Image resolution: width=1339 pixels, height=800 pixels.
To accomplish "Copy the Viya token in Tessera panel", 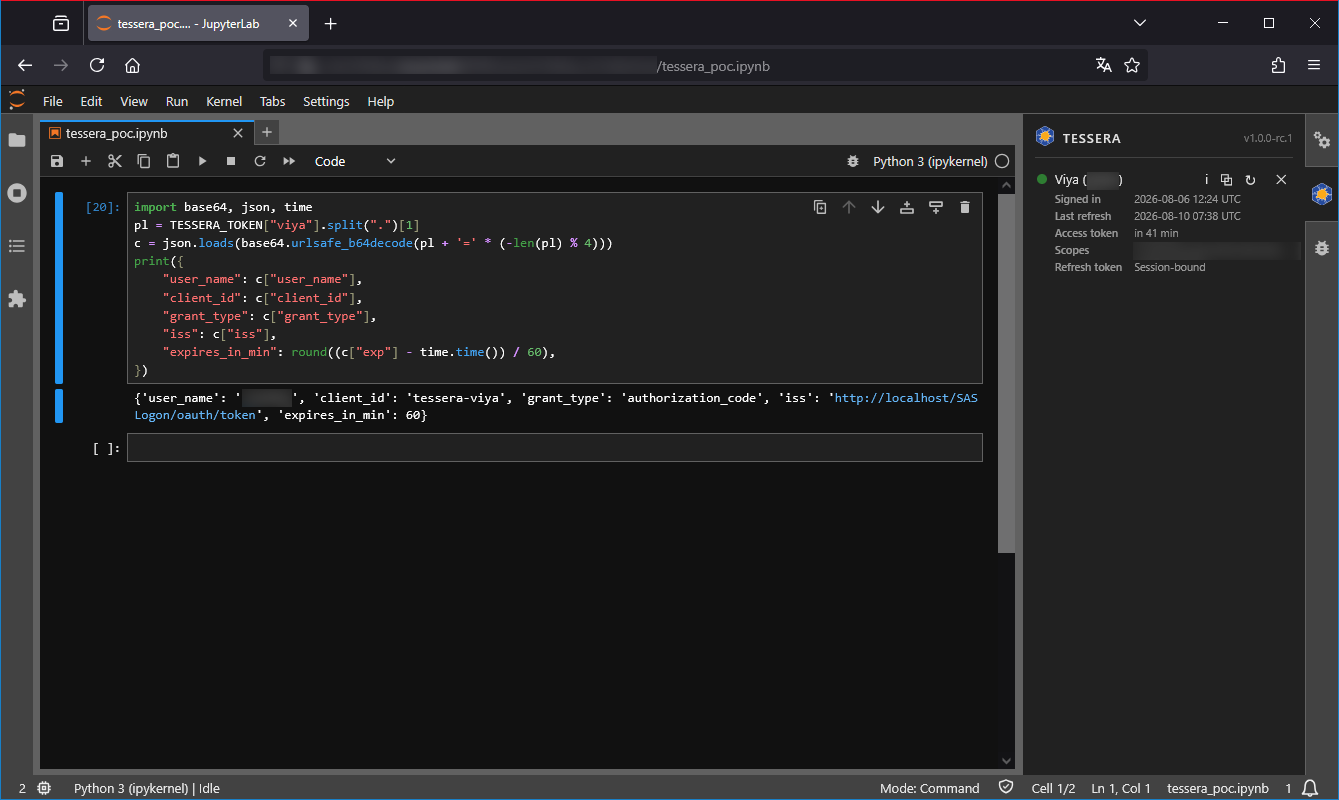I will tap(1227, 180).
